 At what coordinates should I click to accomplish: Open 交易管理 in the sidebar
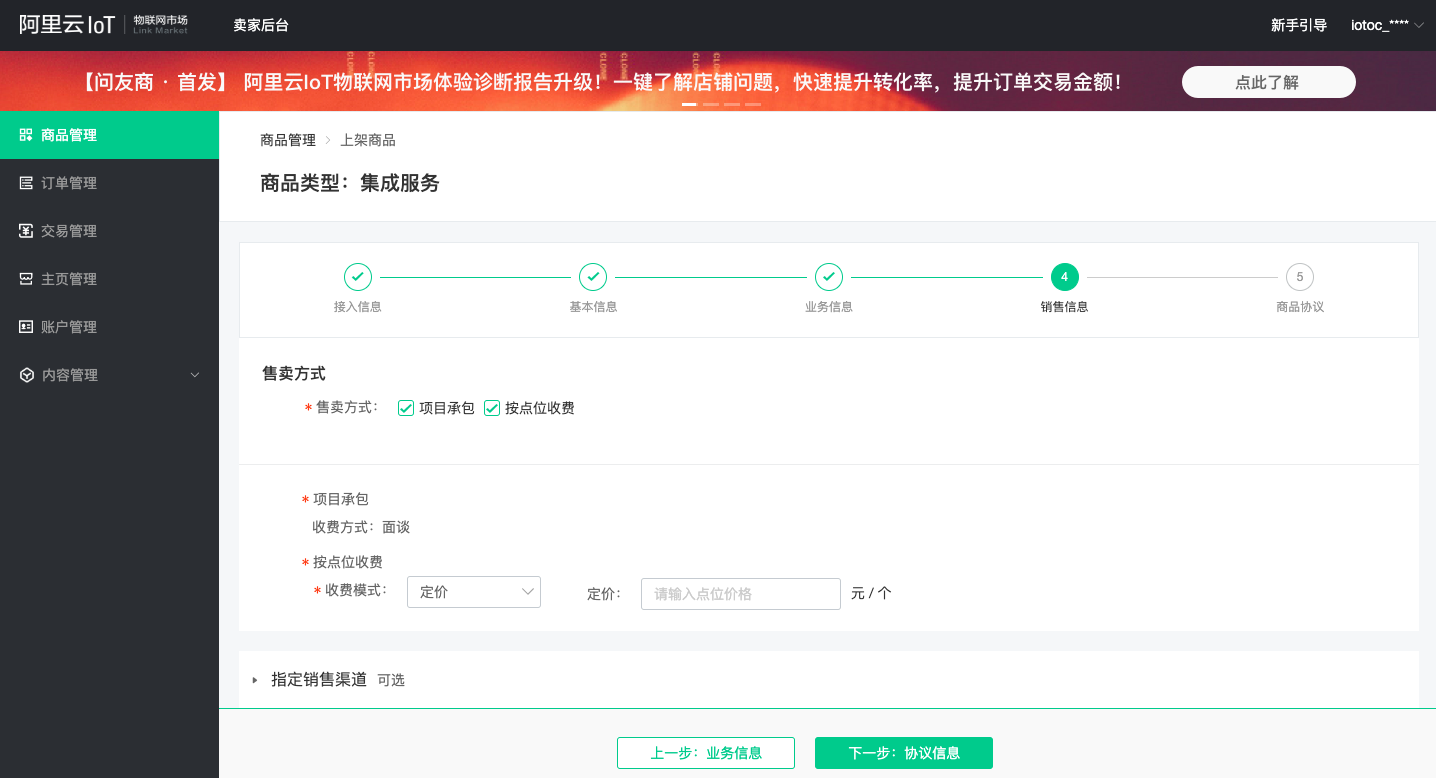[x=109, y=231]
